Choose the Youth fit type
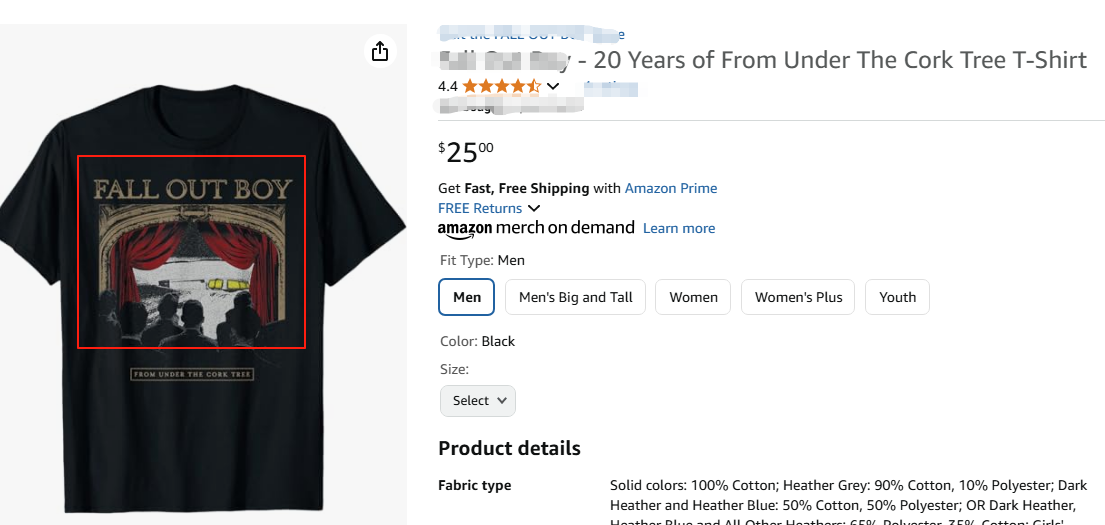The width and height of the screenshot is (1105, 525). coord(897,297)
